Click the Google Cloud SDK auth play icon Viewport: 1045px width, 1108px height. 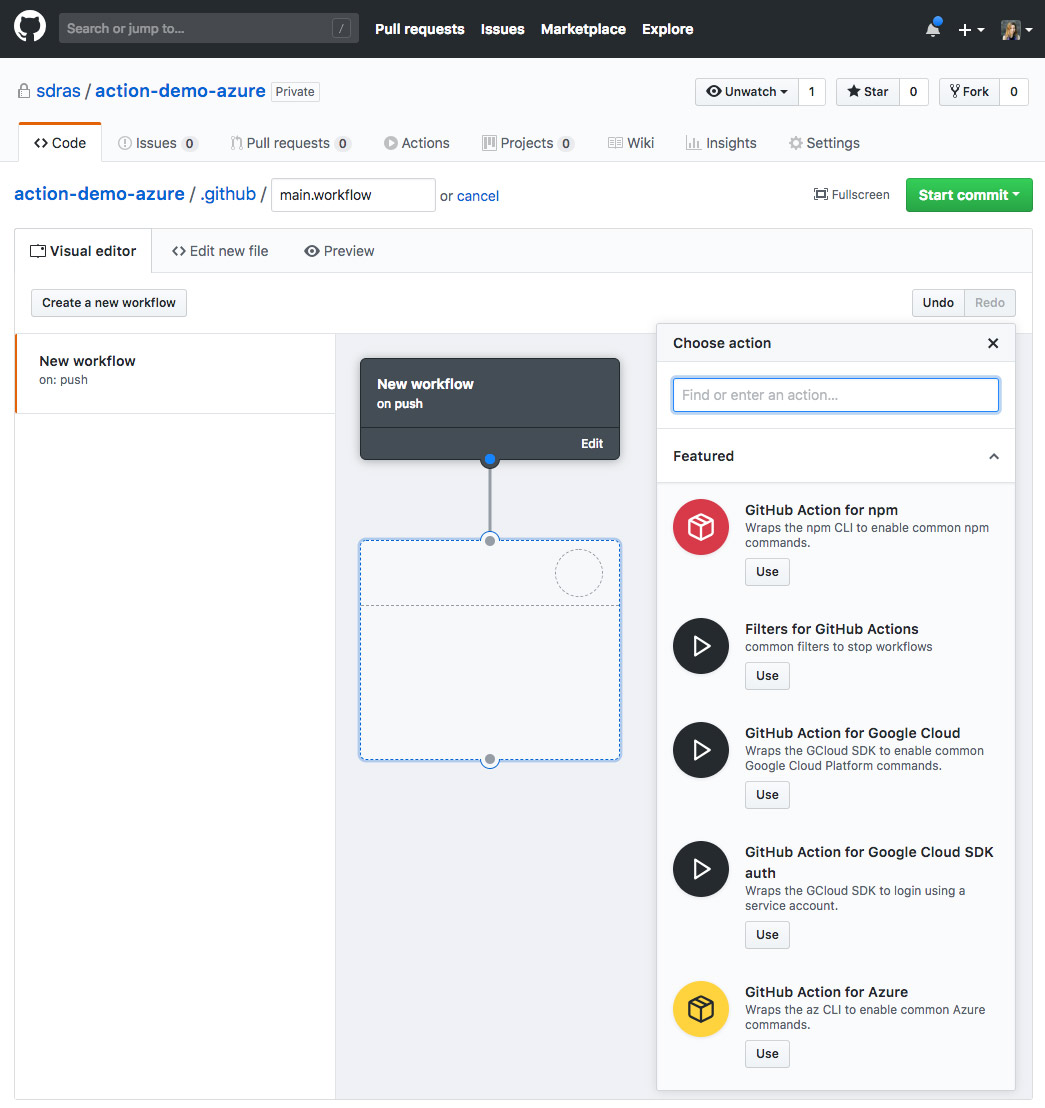[700, 868]
